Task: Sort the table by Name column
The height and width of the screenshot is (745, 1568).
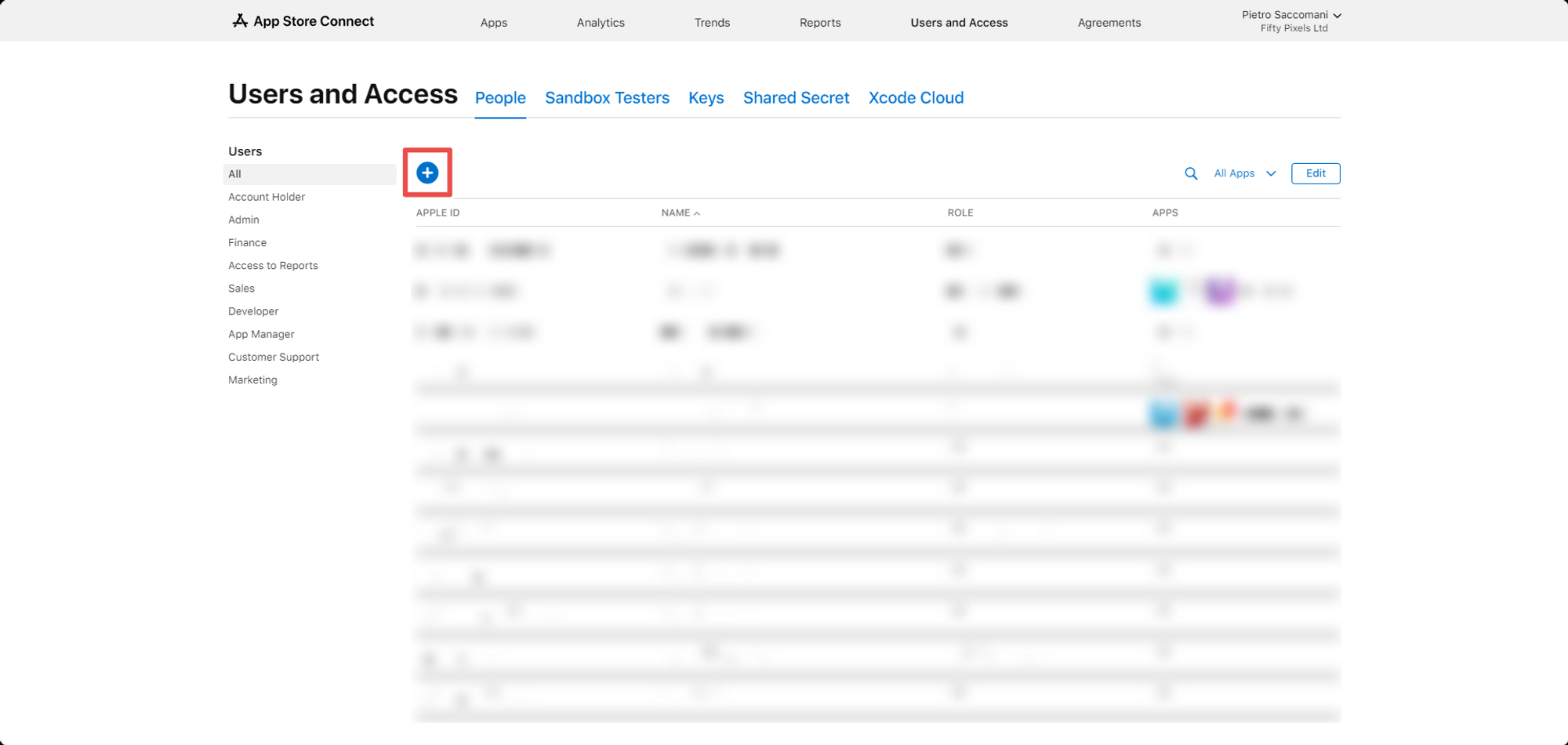Action: 680,213
